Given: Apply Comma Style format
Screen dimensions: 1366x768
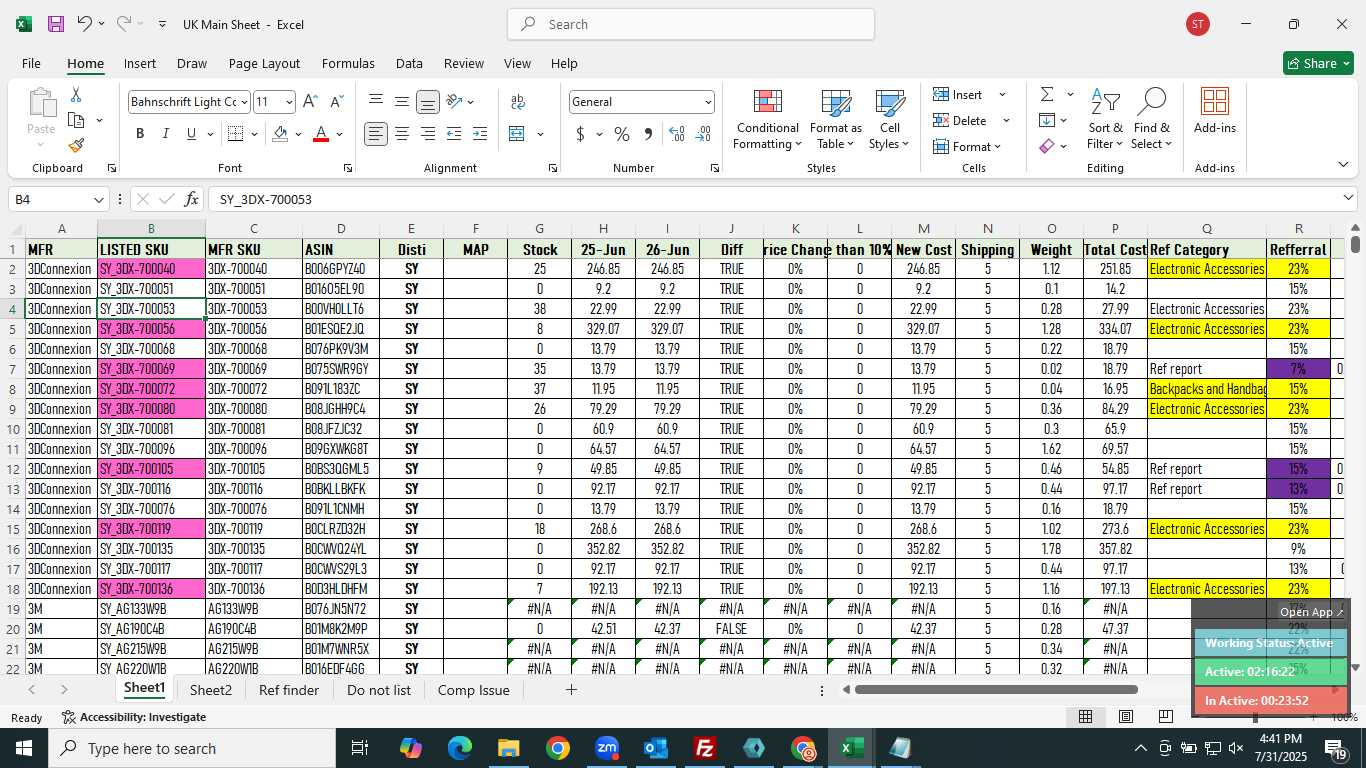Looking at the screenshot, I should tap(648, 134).
